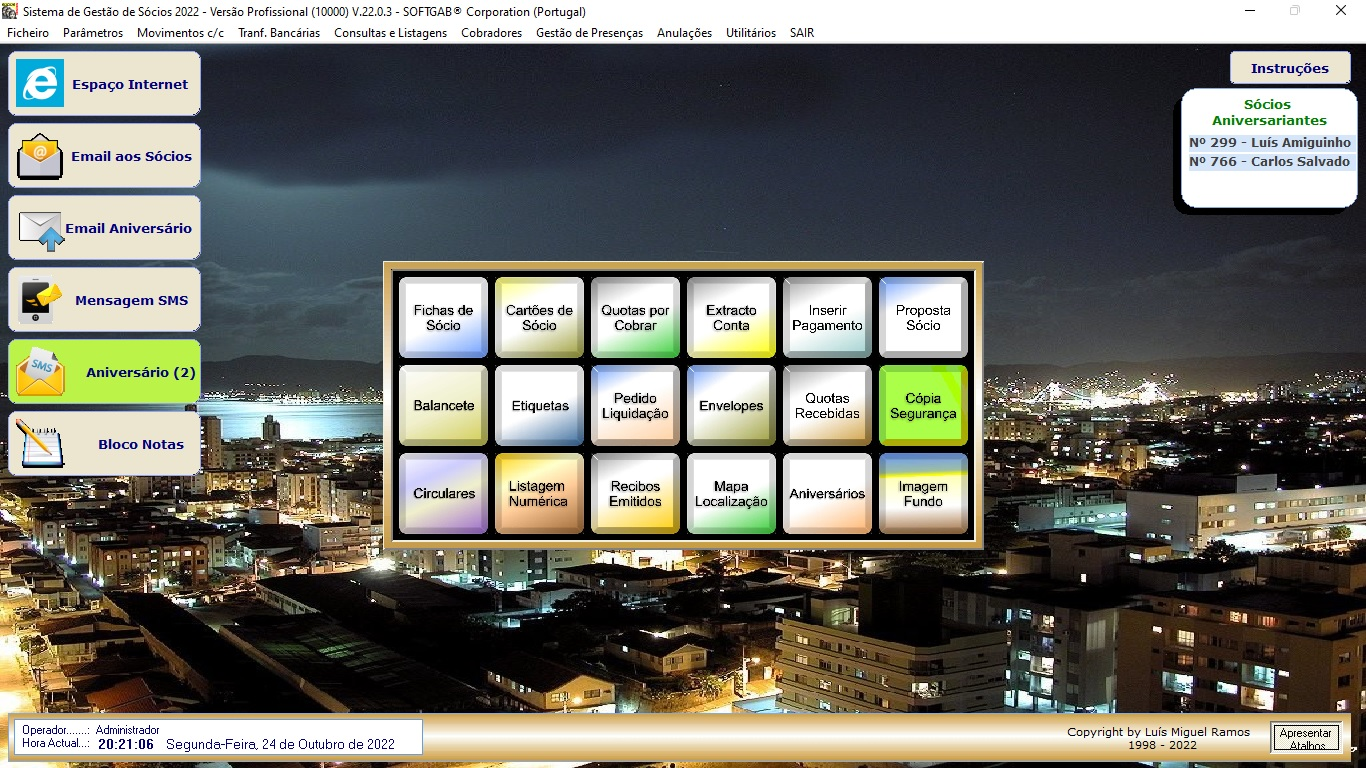Open the Ficheiro menu
The width and height of the screenshot is (1366, 768).
click(x=28, y=33)
